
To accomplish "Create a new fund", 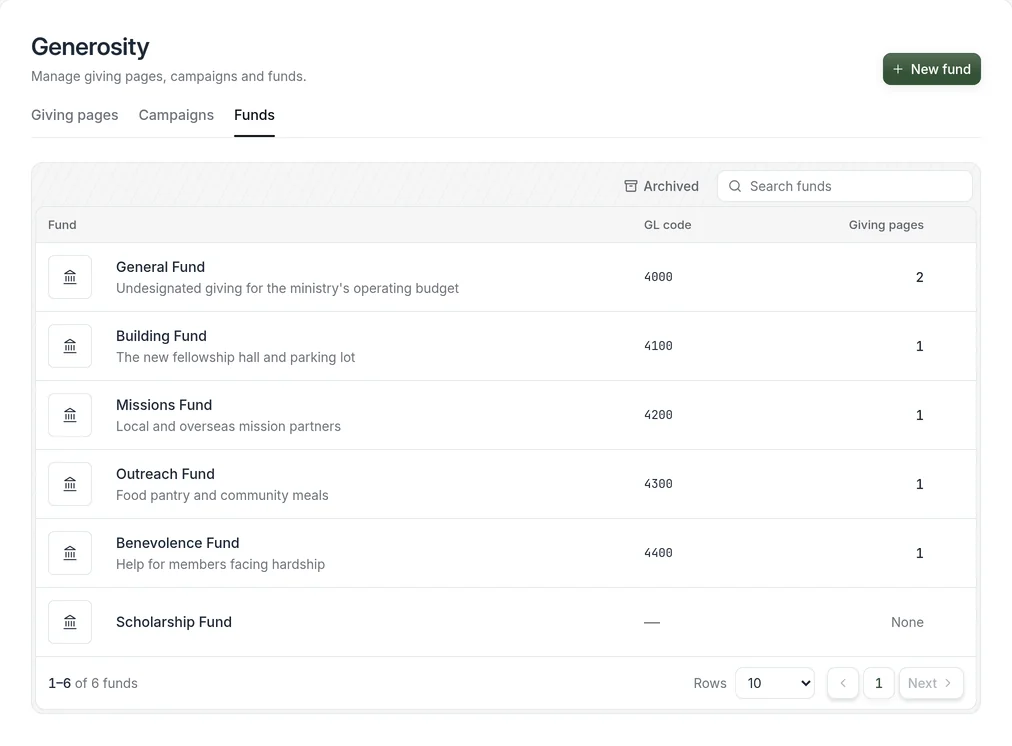I will pyautogui.click(x=931, y=69).
